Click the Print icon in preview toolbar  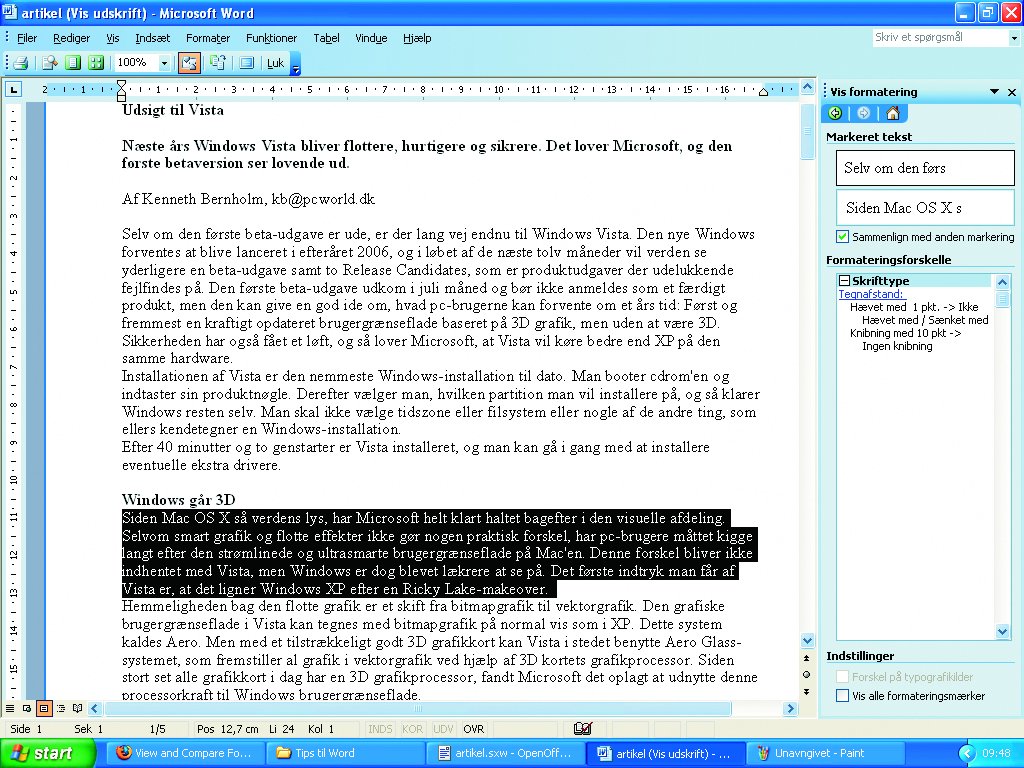coord(21,63)
